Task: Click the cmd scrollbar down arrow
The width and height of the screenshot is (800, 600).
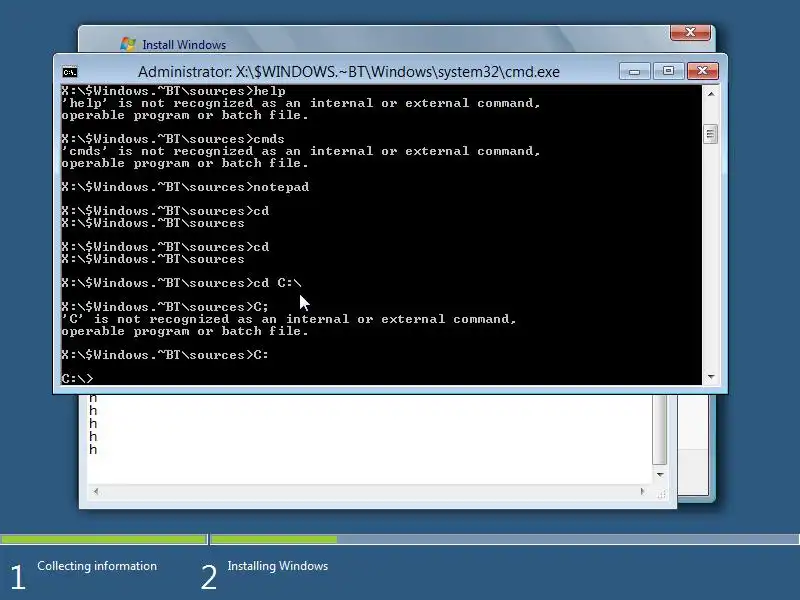Action: click(x=710, y=377)
